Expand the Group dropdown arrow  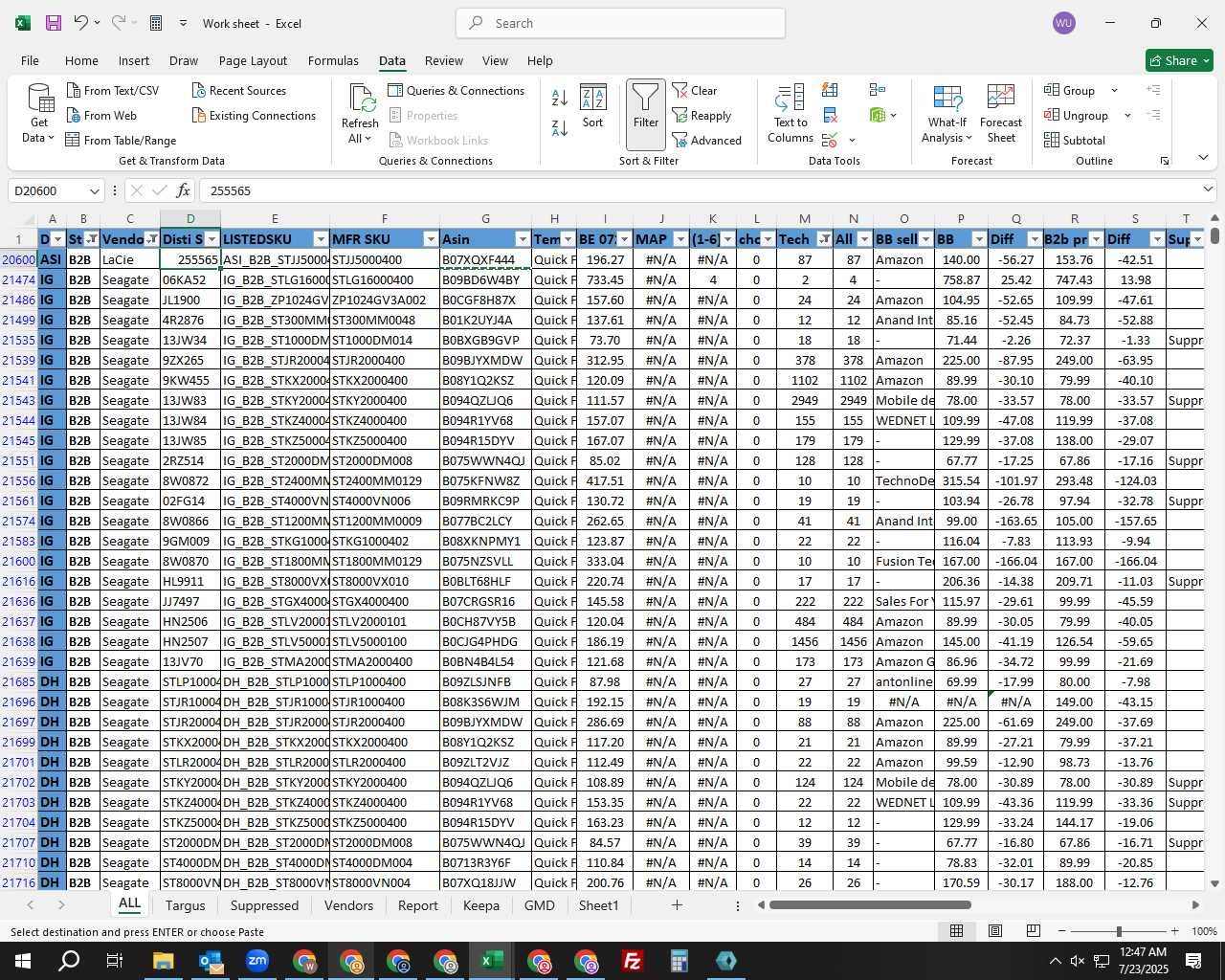click(1114, 91)
